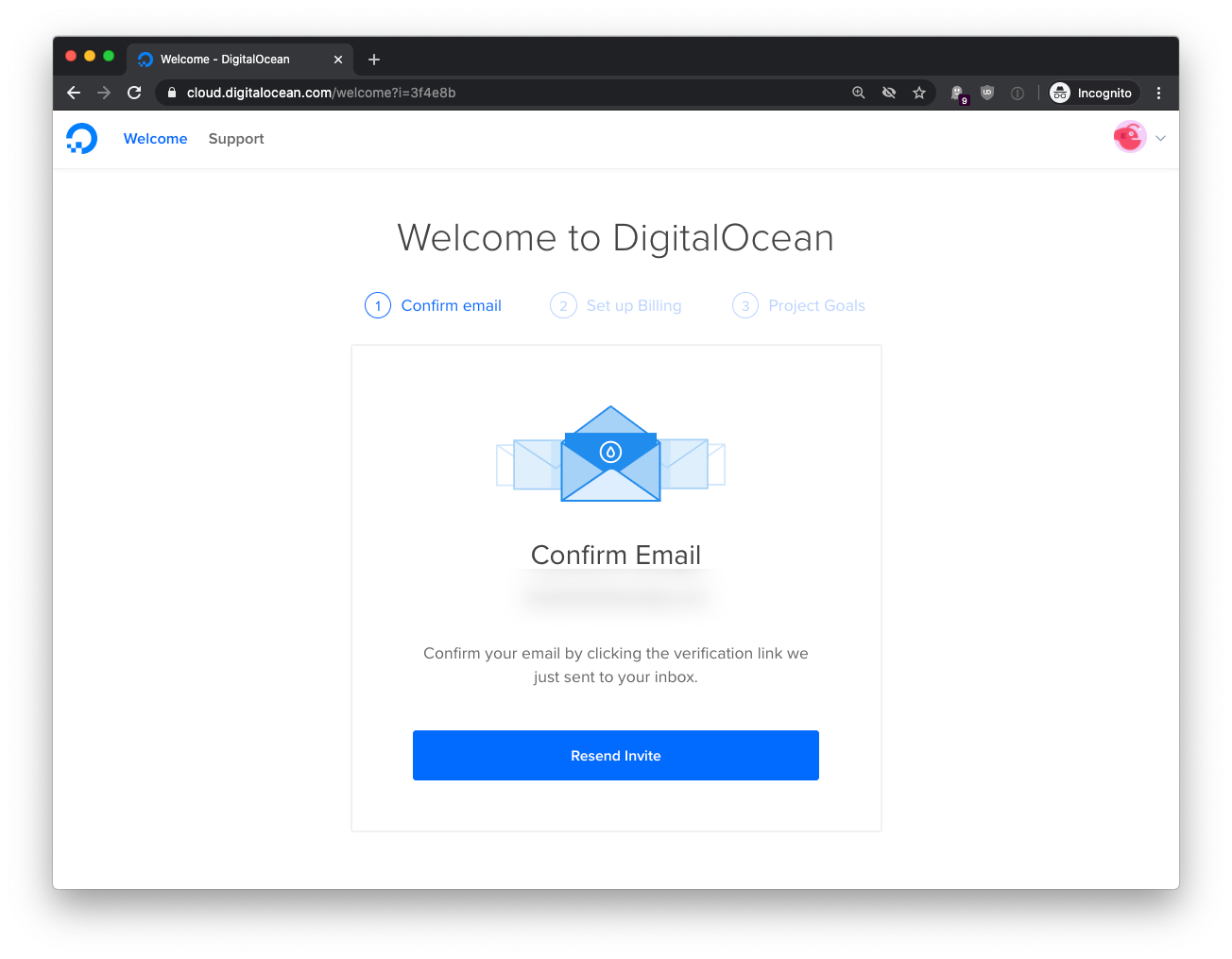Open the Support nav link
1232x959 pixels.
236,139
